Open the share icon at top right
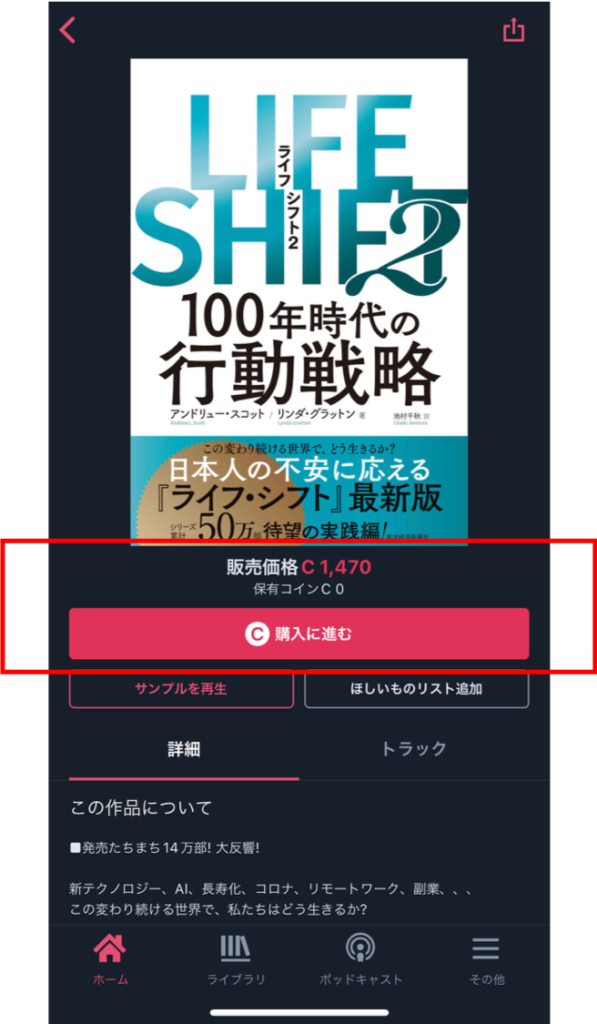Viewport: 597px width, 1024px height. pos(513,30)
